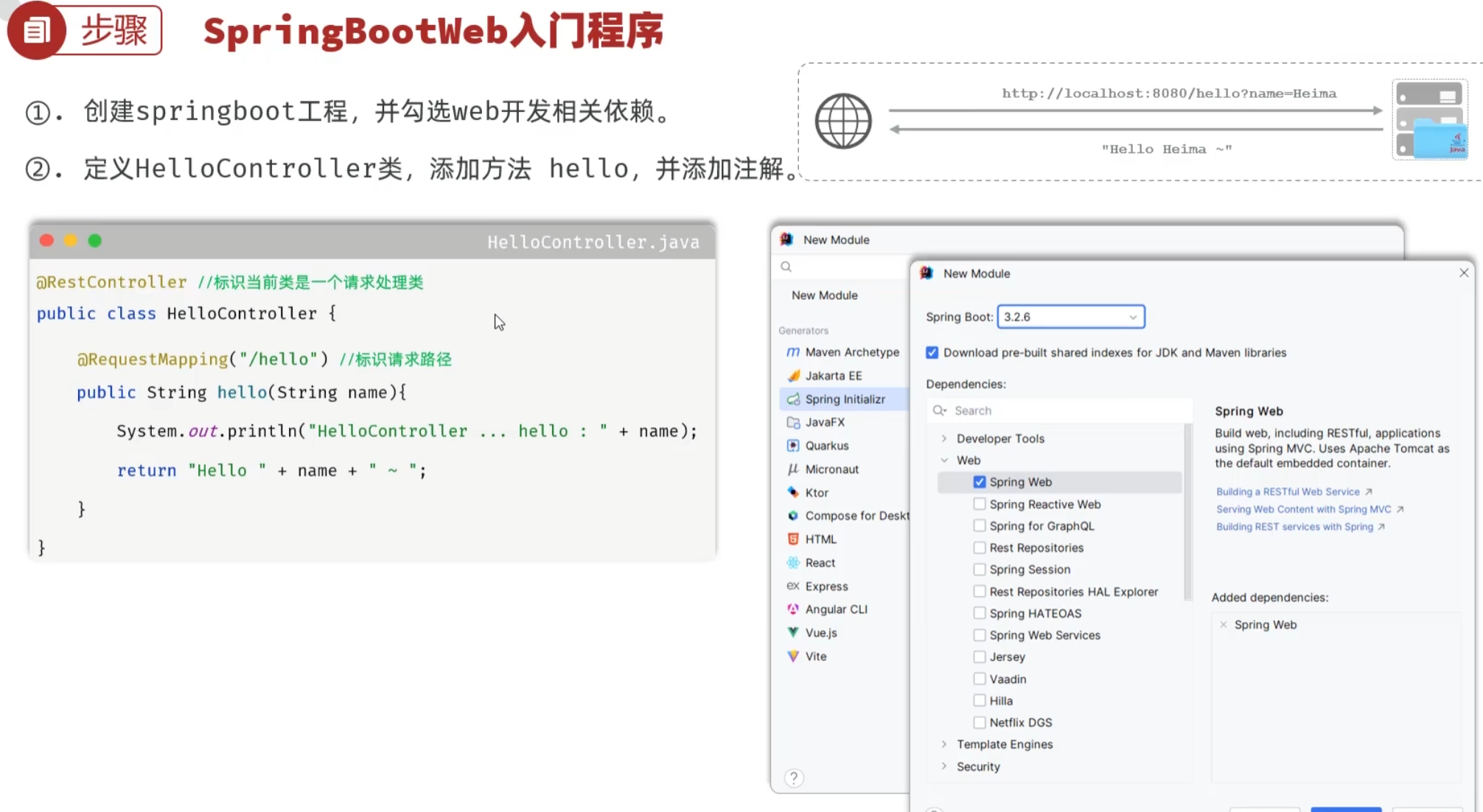Expand the Template Engines section

coord(945,744)
